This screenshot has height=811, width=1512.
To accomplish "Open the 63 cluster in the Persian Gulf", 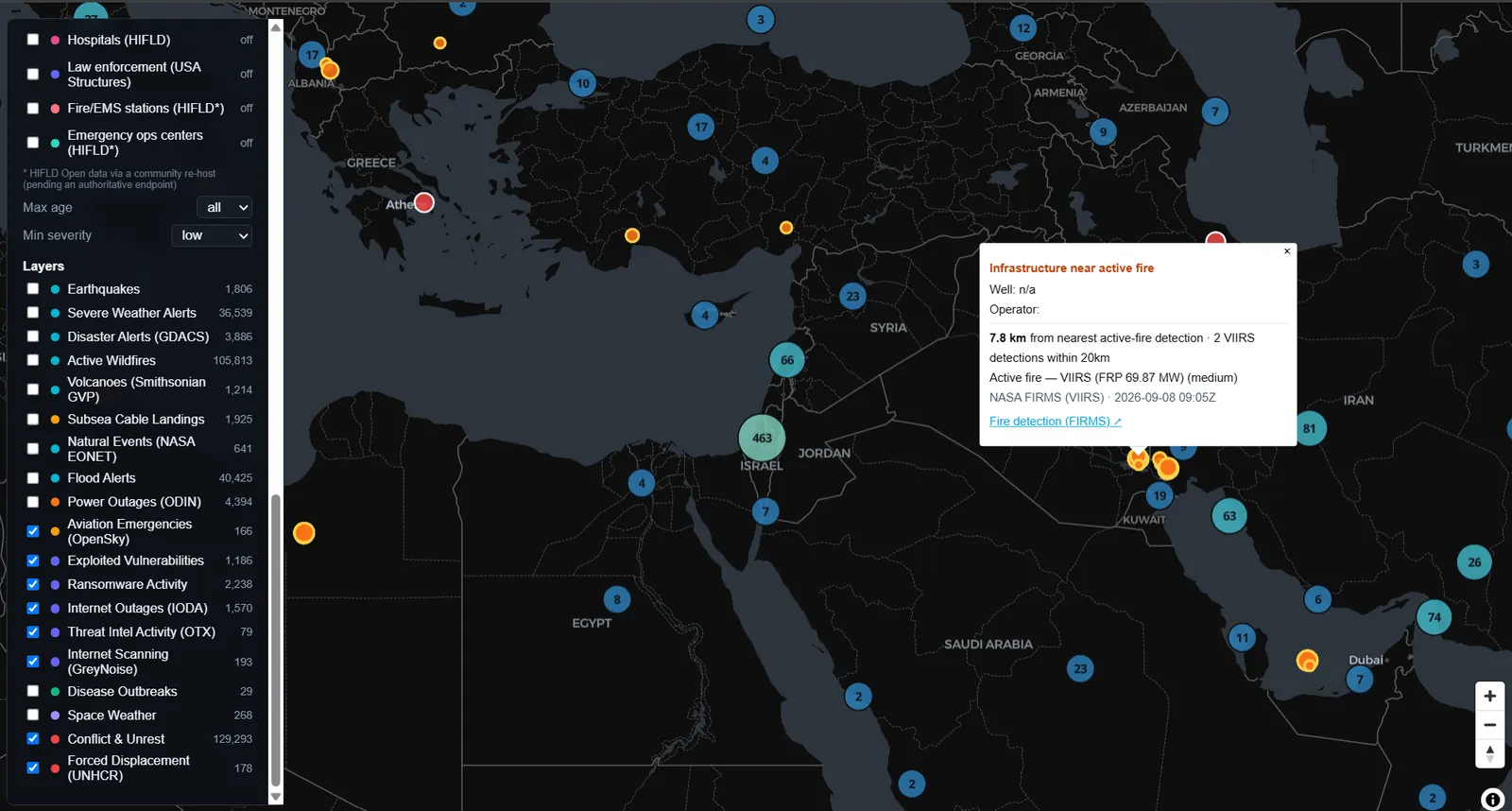I will 1228,516.
